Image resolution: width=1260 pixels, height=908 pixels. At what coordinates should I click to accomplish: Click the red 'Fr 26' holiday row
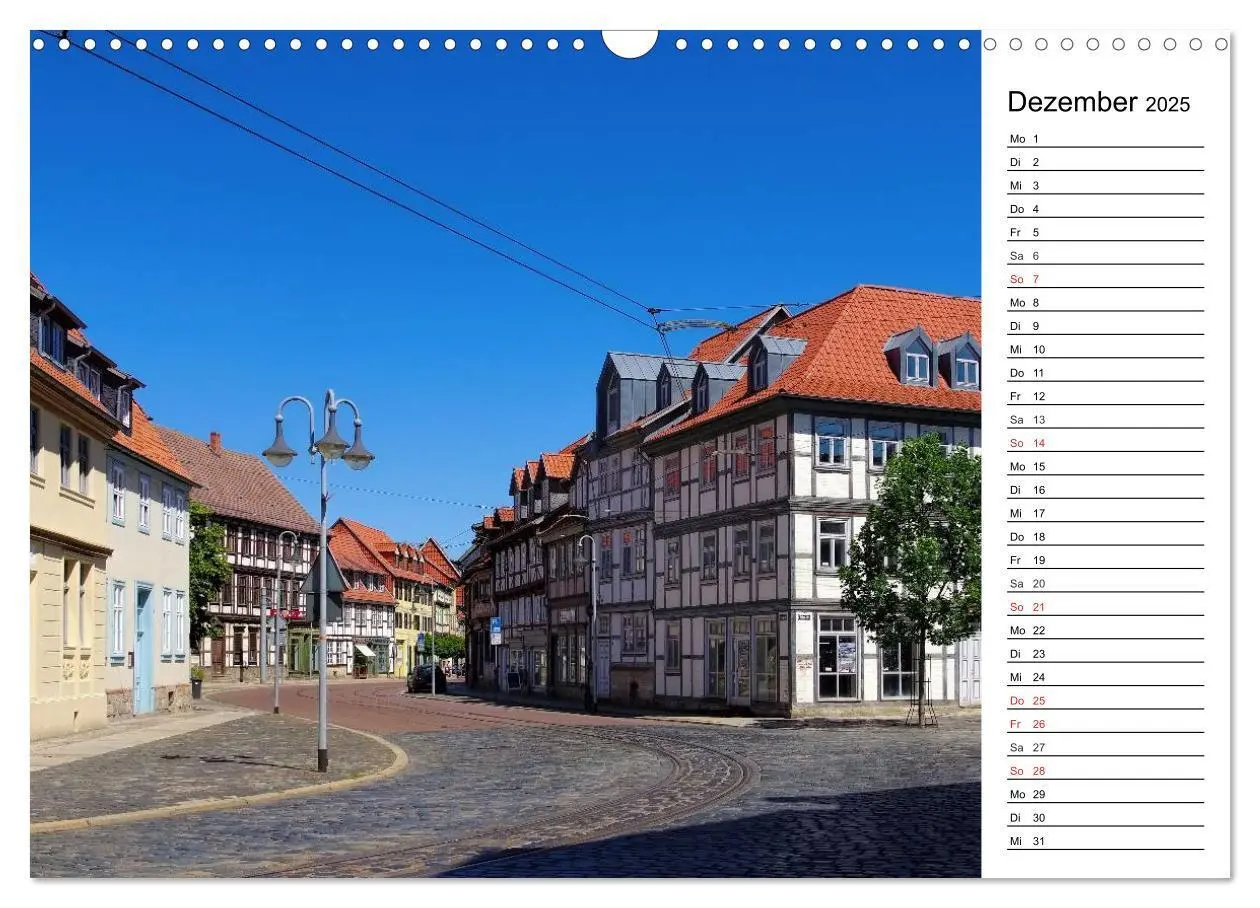1105,724
